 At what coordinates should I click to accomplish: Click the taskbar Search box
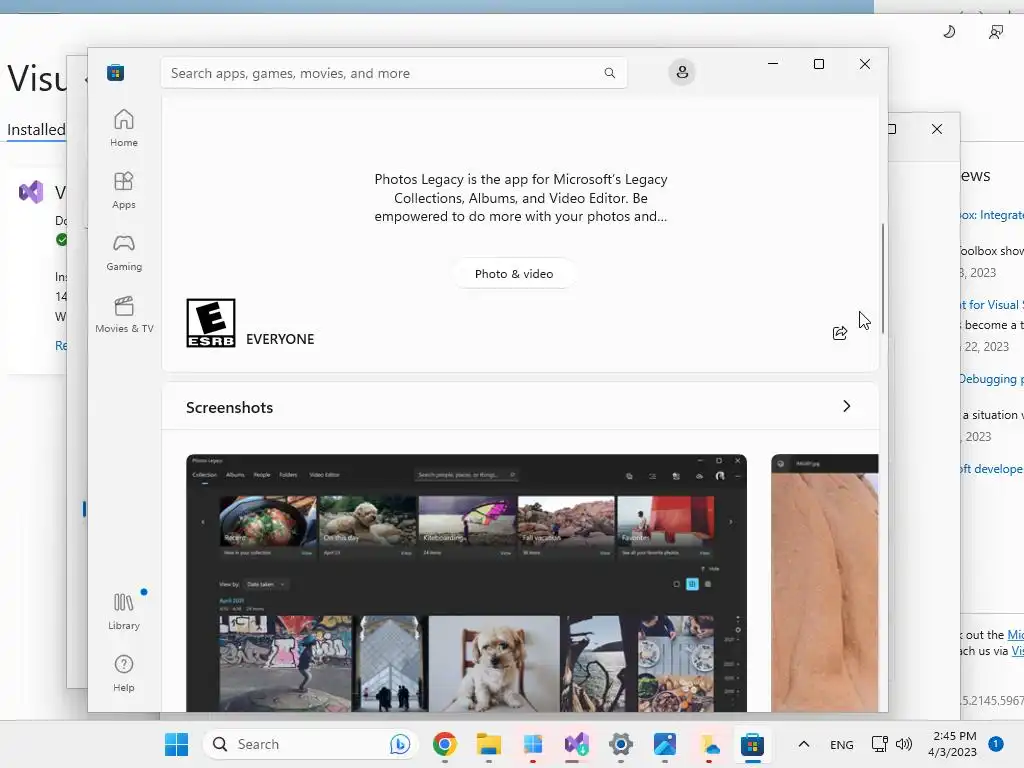[x=310, y=744]
